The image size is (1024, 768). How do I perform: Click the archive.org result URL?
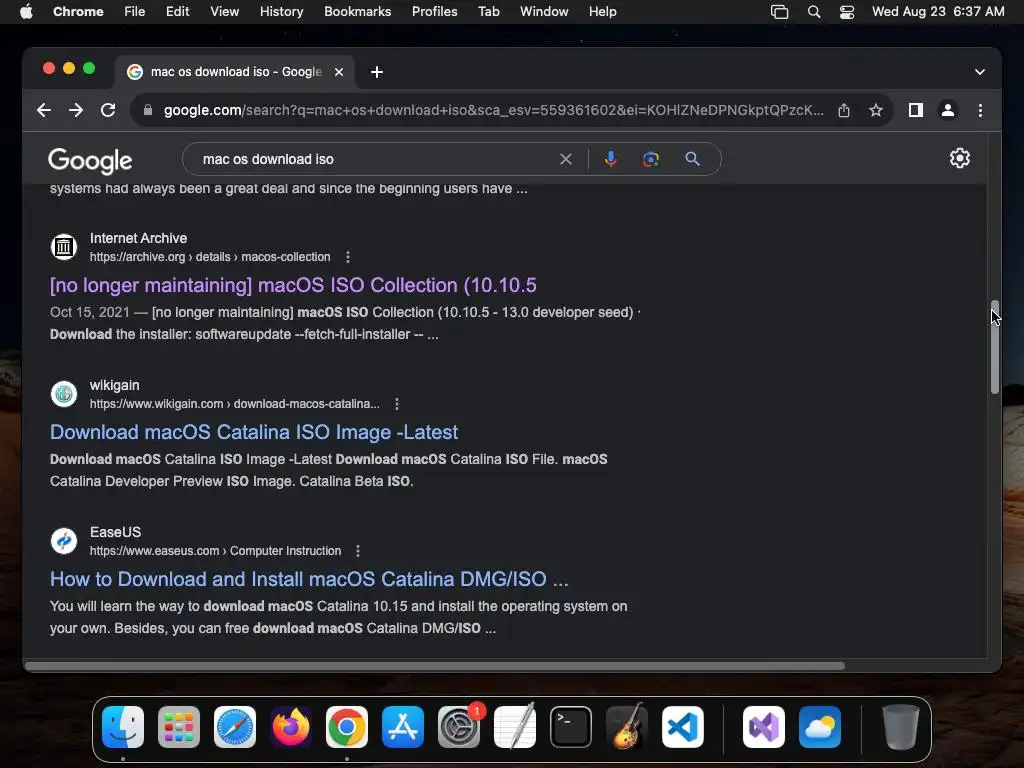tap(210, 257)
